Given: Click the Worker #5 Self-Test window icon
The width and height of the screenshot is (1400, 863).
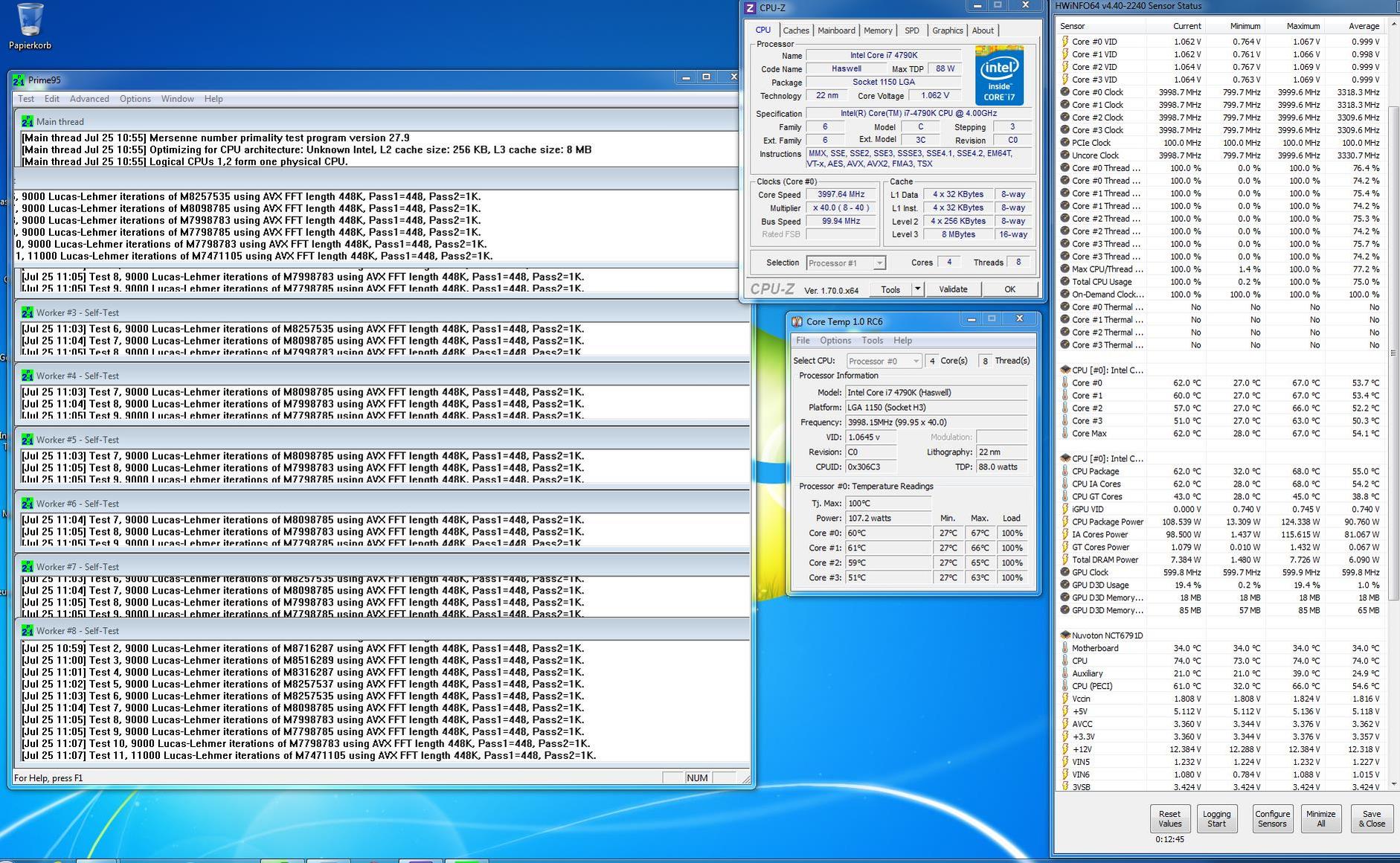Looking at the screenshot, I should 28,440.
